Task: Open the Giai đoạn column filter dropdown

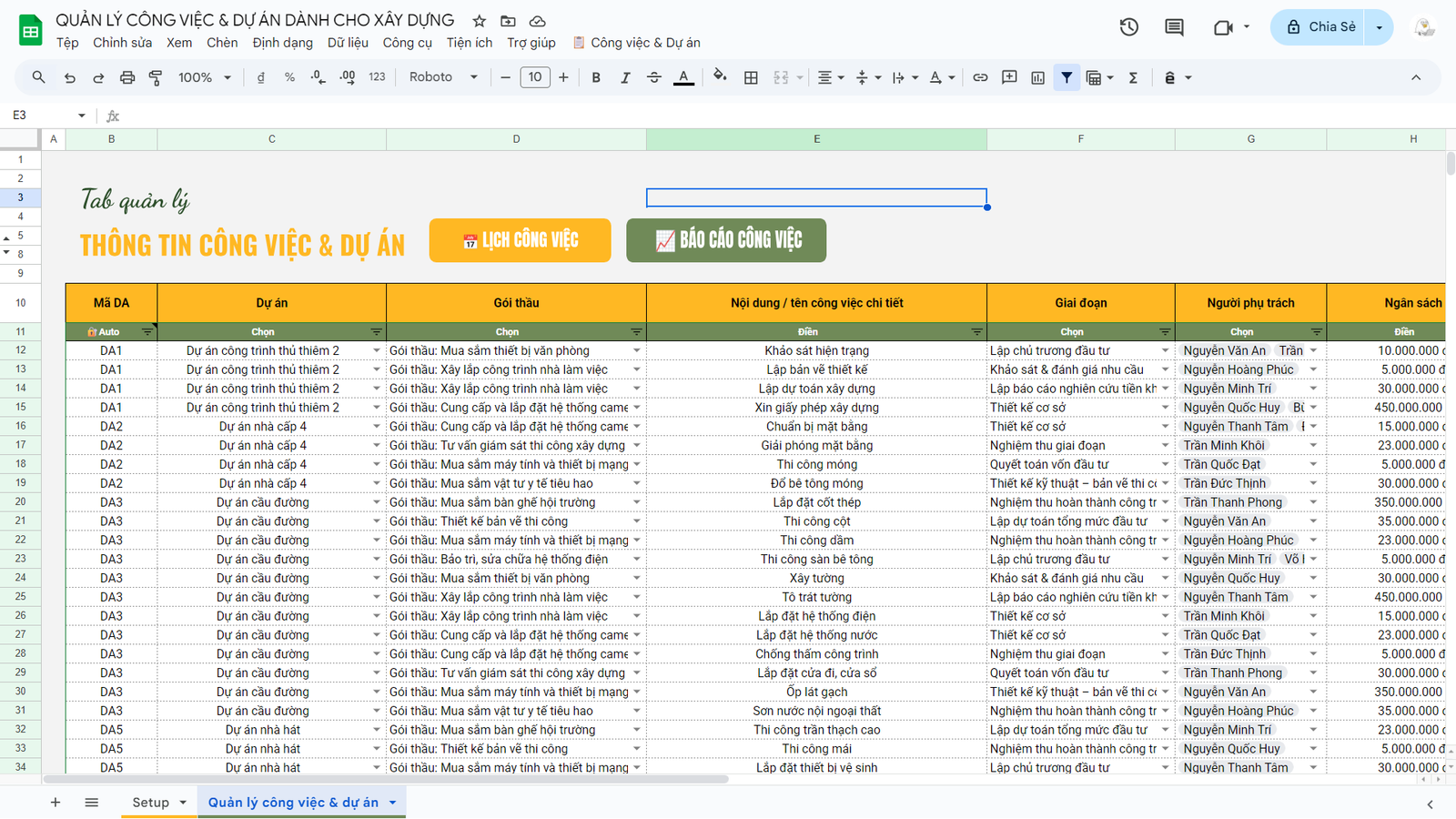Action: coord(1165,332)
